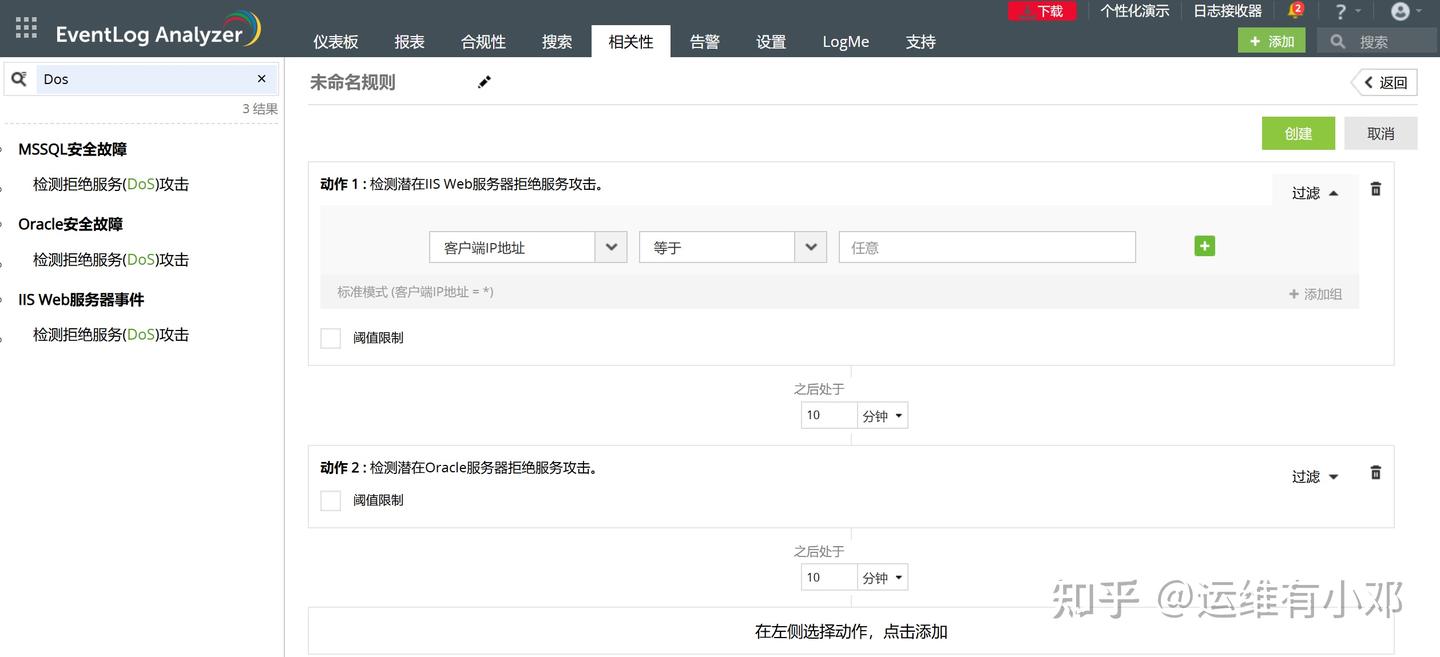Viewport: 1440px width, 657px height.
Task: Open the 个性化演示 link
Action: pos(1134,11)
